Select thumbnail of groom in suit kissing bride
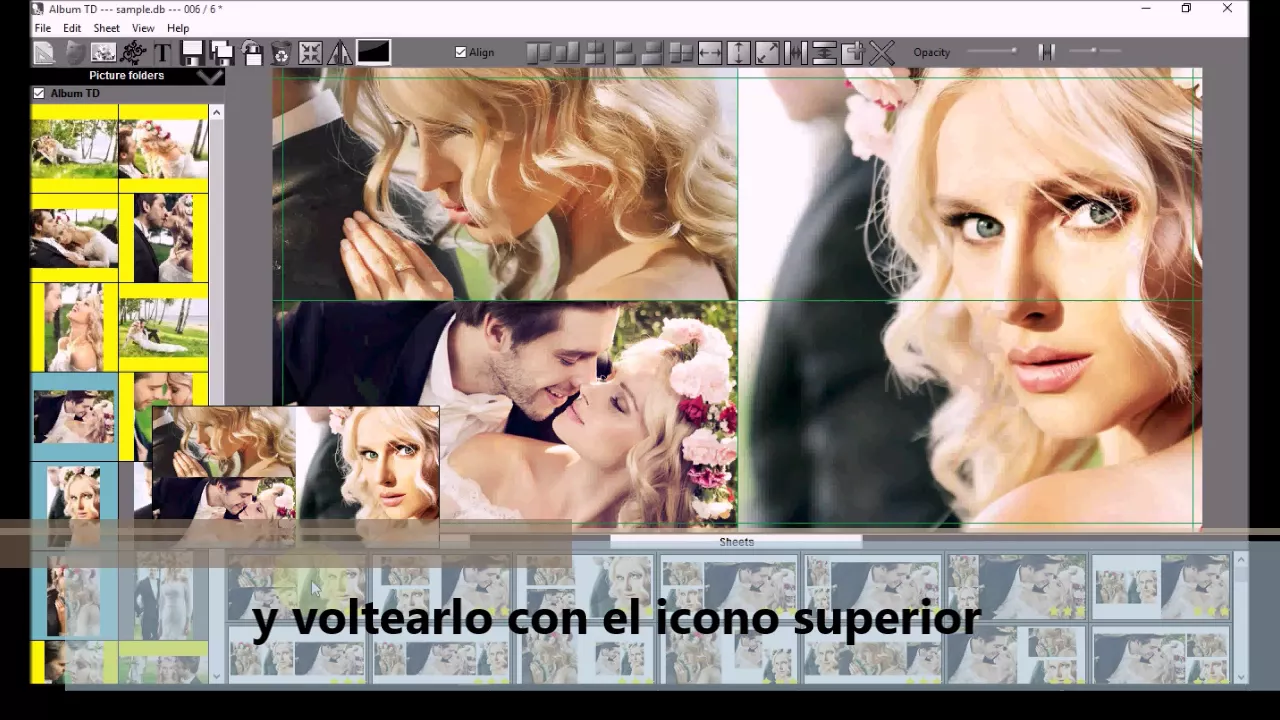Image resolution: width=1280 pixels, height=720 pixels. tap(163, 238)
